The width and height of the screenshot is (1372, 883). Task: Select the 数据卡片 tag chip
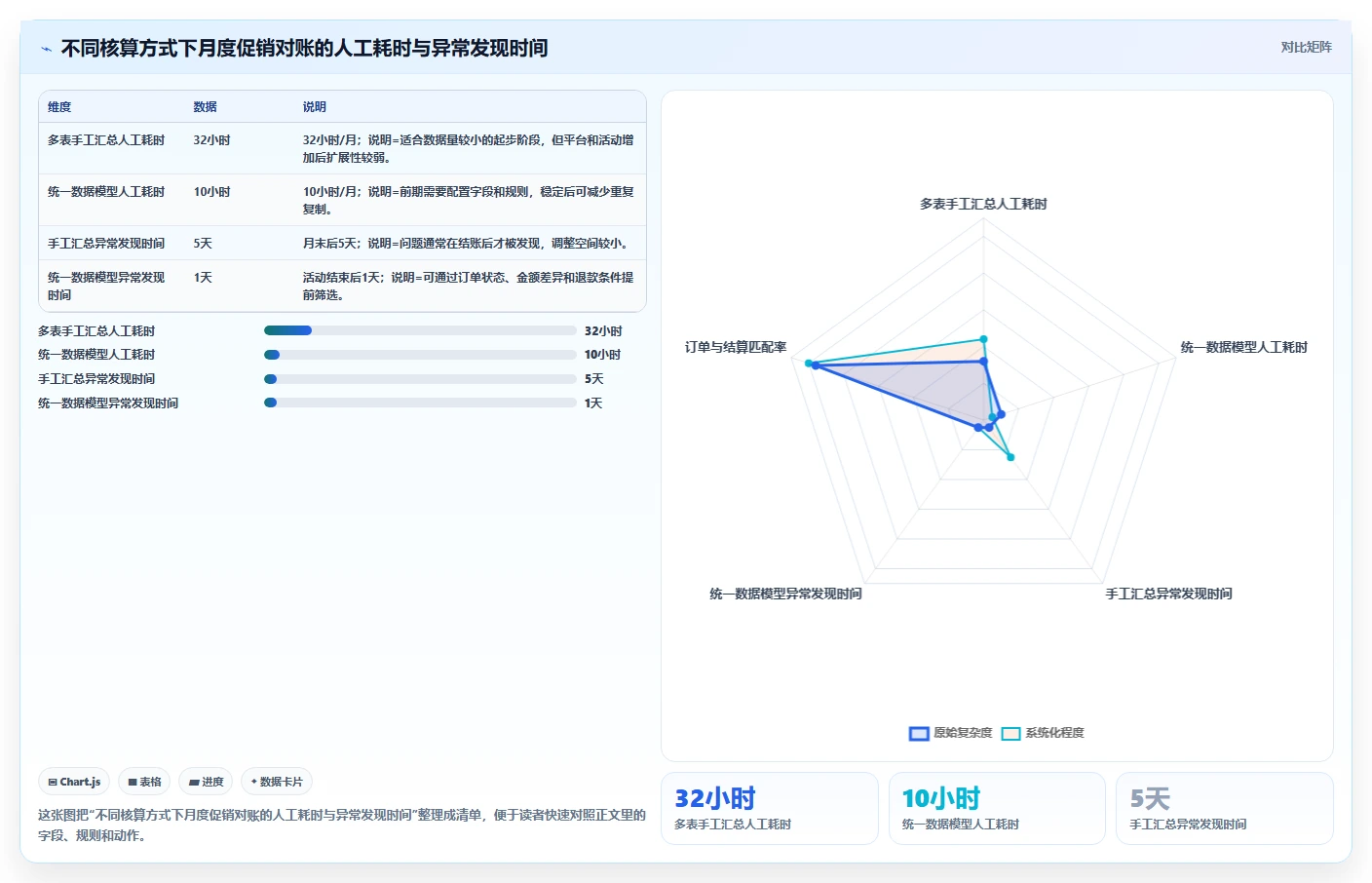[277, 782]
